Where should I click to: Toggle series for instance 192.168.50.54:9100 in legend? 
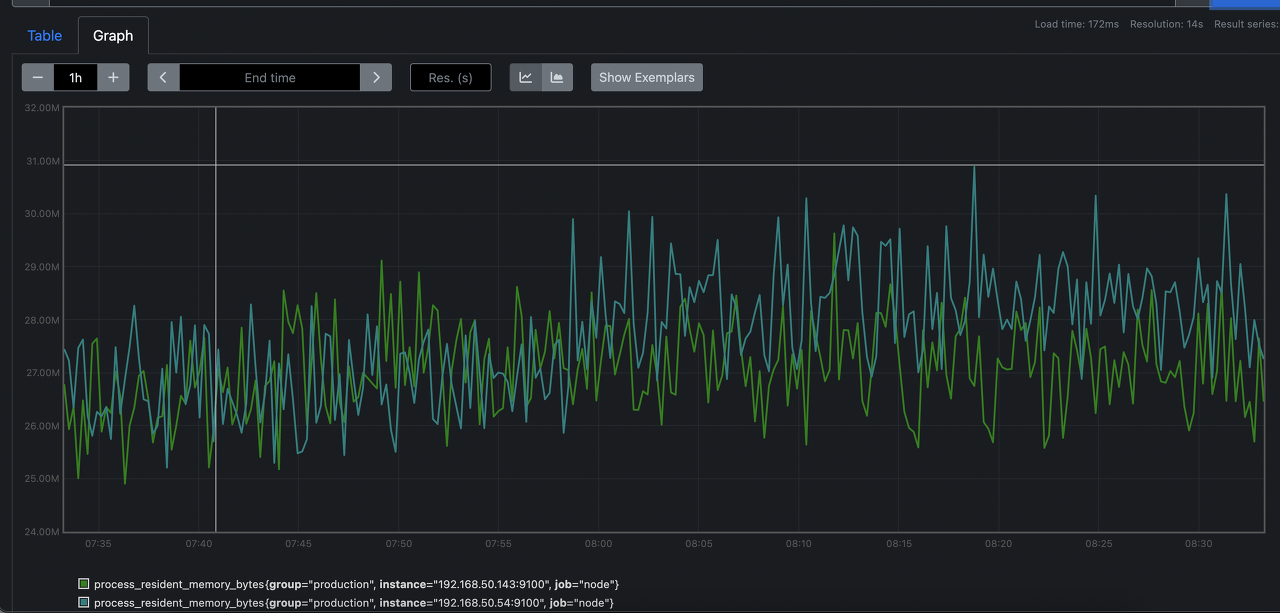(345, 603)
